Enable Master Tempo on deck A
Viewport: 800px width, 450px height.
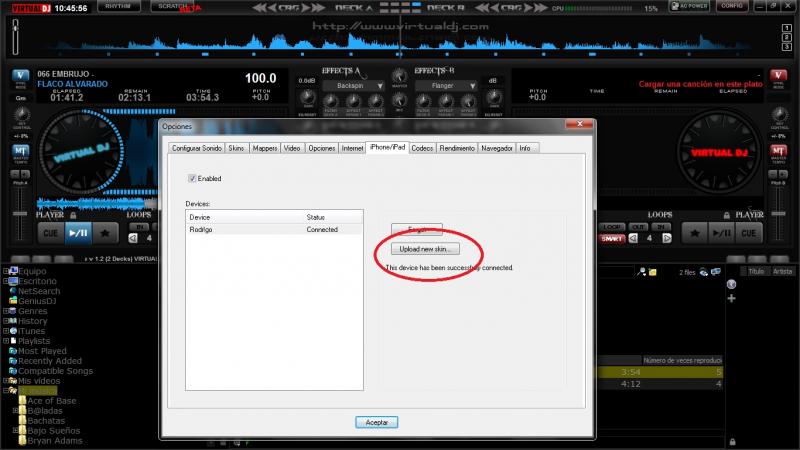tap(20, 152)
